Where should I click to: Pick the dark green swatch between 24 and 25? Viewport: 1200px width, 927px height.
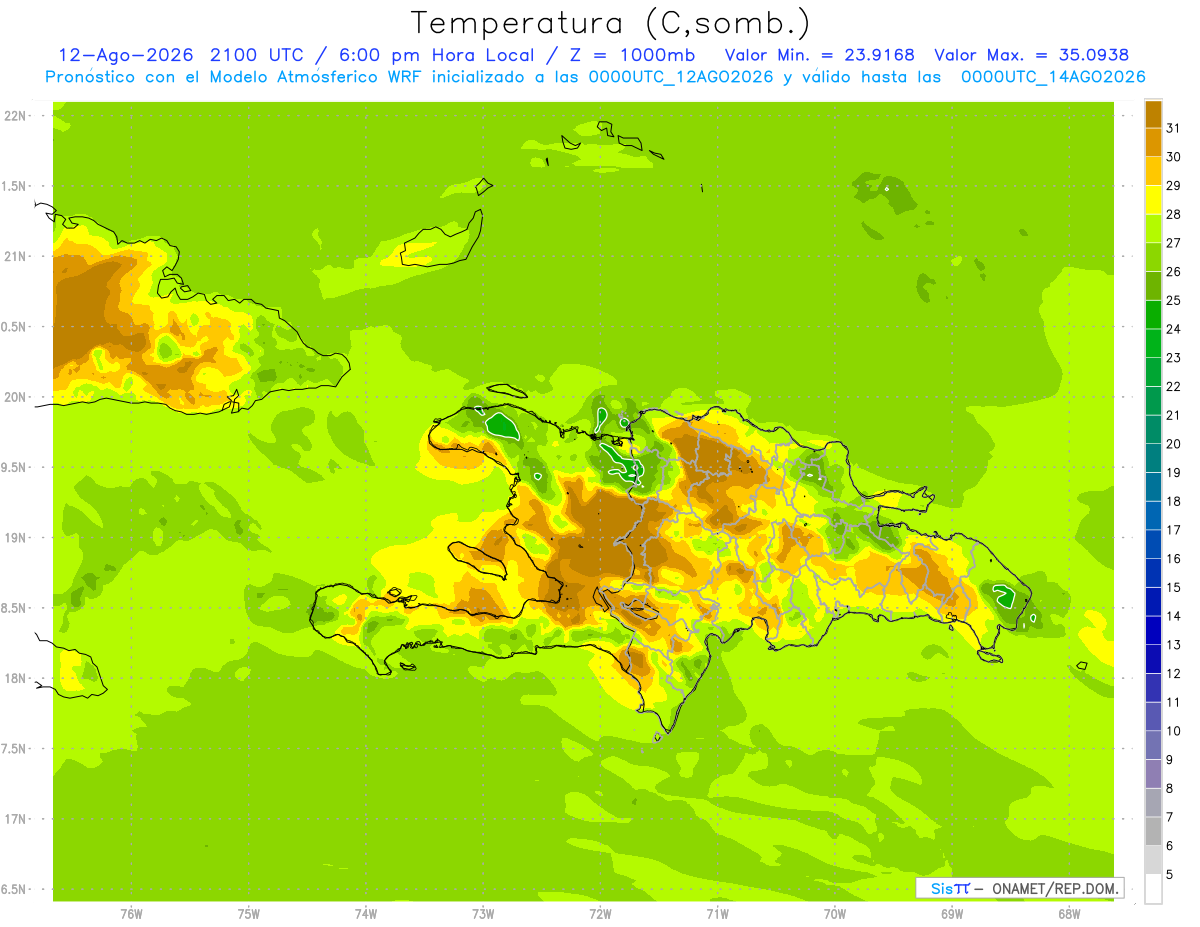pos(1153,314)
